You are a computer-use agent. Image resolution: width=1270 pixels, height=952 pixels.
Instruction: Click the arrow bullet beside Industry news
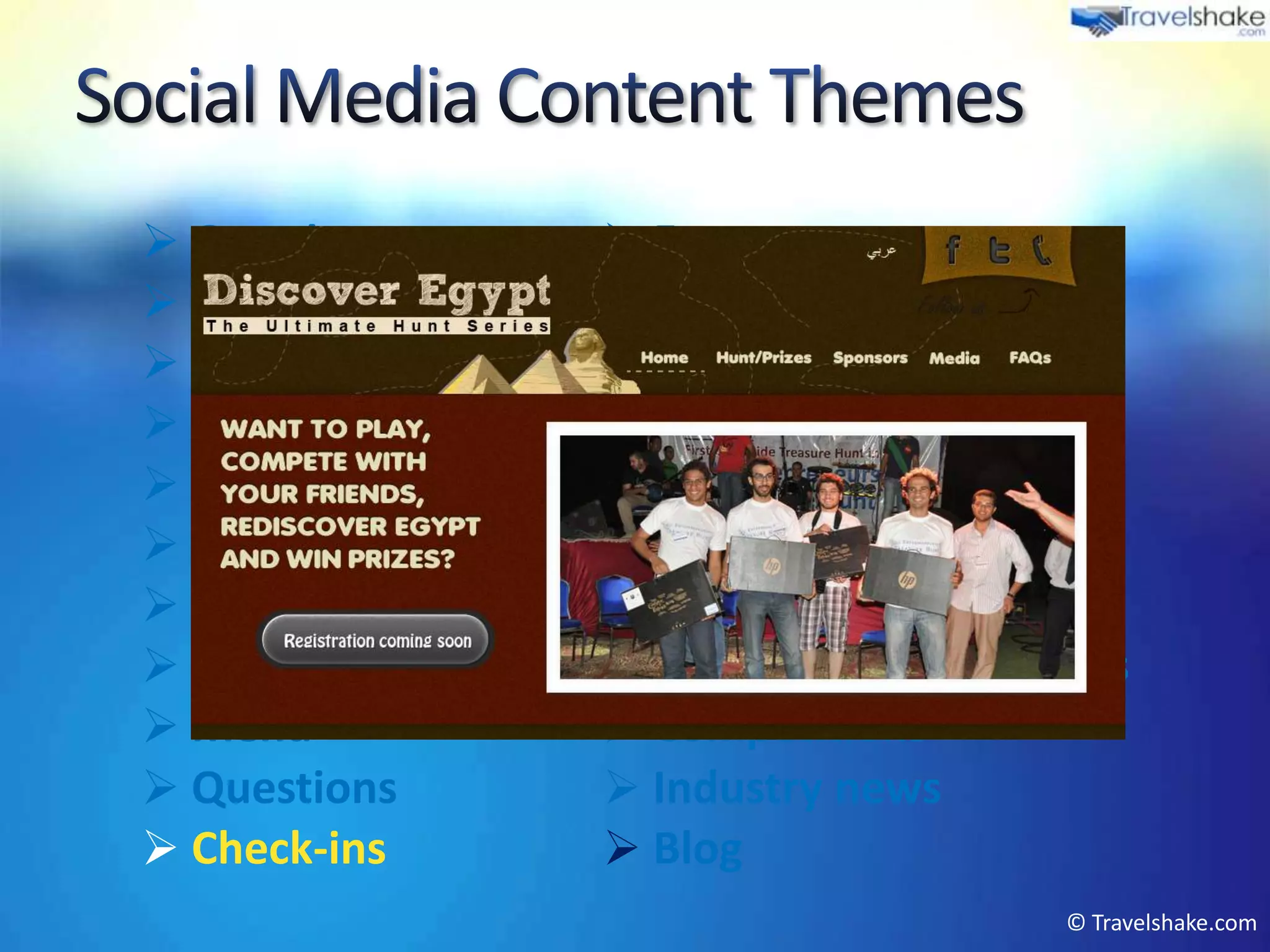click(x=622, y=788)
